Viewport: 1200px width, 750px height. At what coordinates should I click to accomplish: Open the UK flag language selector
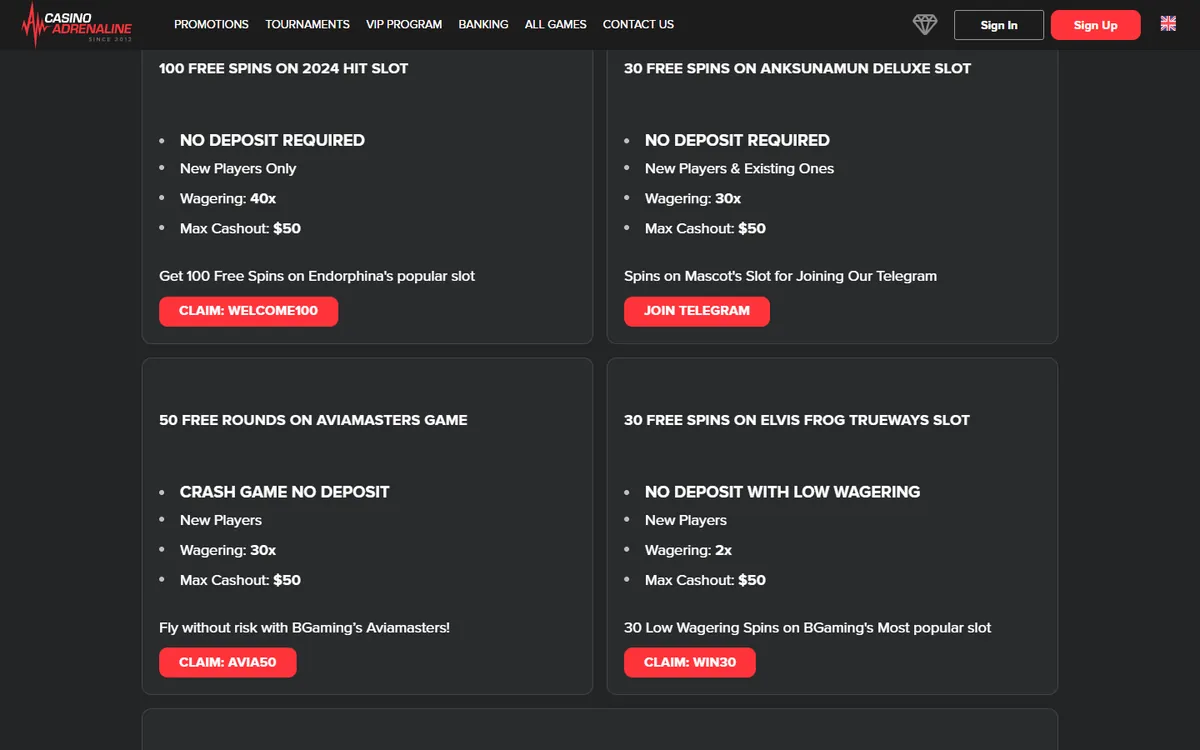click(x=1168, y=24)
